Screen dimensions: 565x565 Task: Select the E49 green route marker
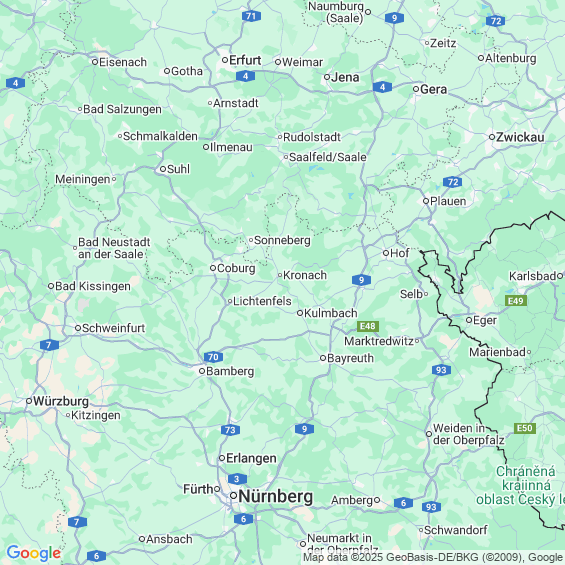point(516,301)
